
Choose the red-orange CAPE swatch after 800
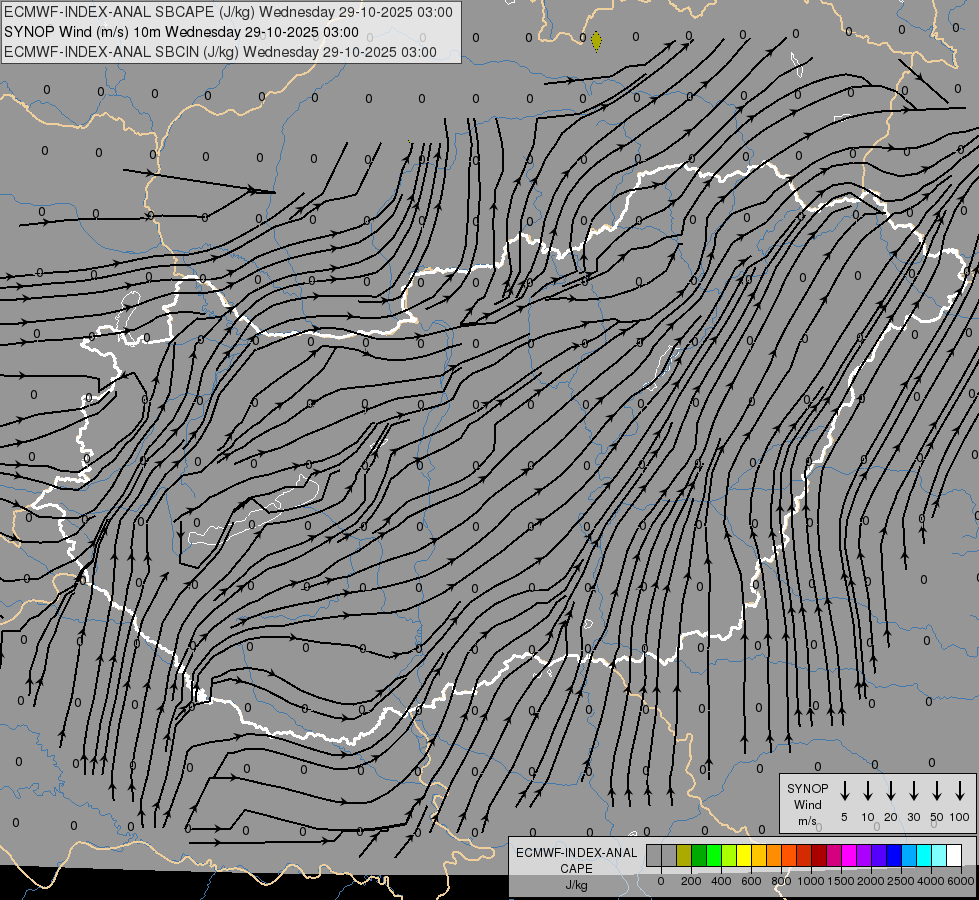tap(789, 855)
